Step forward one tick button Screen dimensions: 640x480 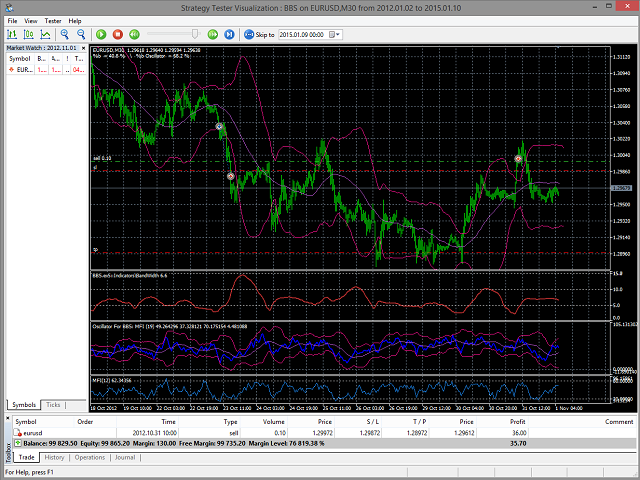[x=229, y=34]
